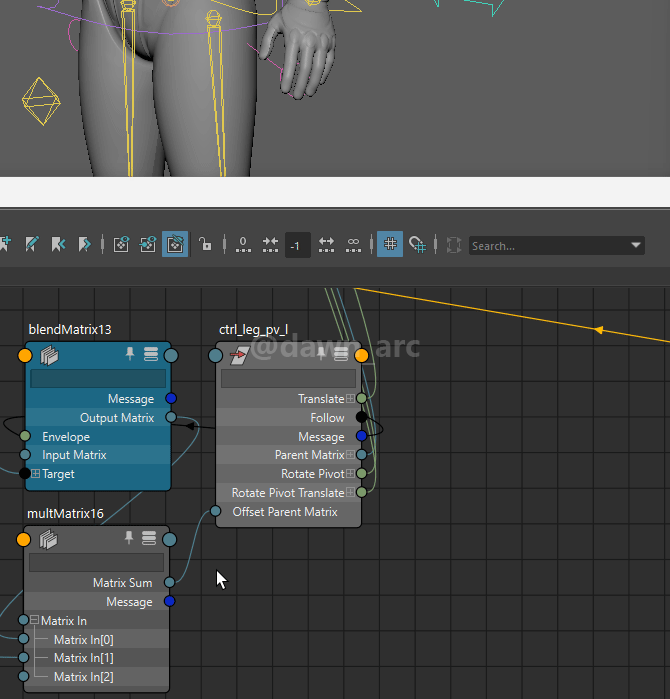Expand the Translate attribute
The image size is (670, 699).
click(350, 398)
